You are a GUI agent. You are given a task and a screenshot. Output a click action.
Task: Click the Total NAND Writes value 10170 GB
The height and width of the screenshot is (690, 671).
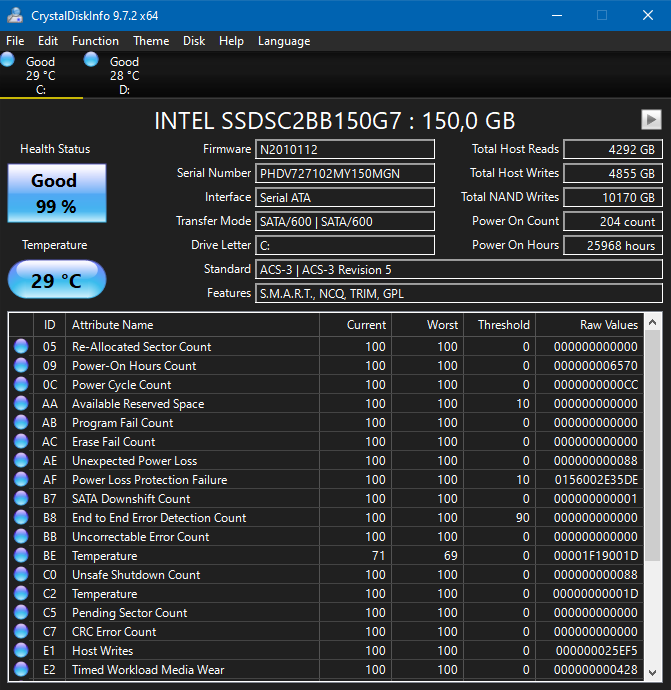(613, 197)
